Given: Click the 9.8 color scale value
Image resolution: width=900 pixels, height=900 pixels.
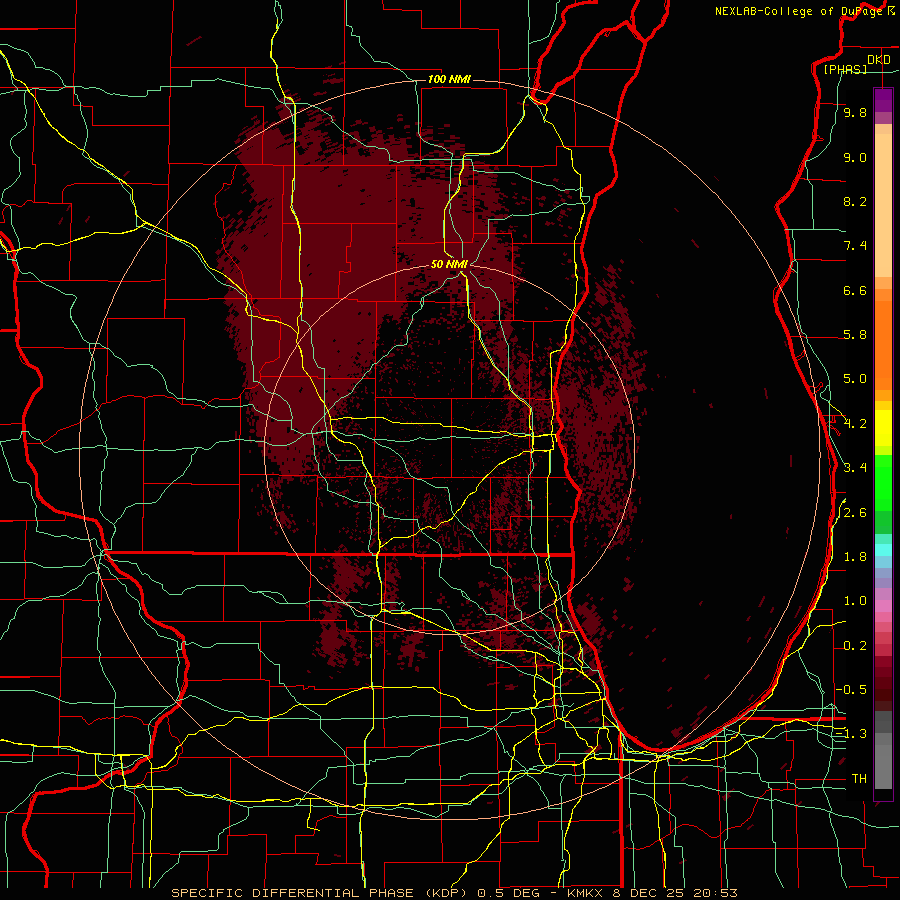Looking at the screenshot, I should (x=855, y=112).
